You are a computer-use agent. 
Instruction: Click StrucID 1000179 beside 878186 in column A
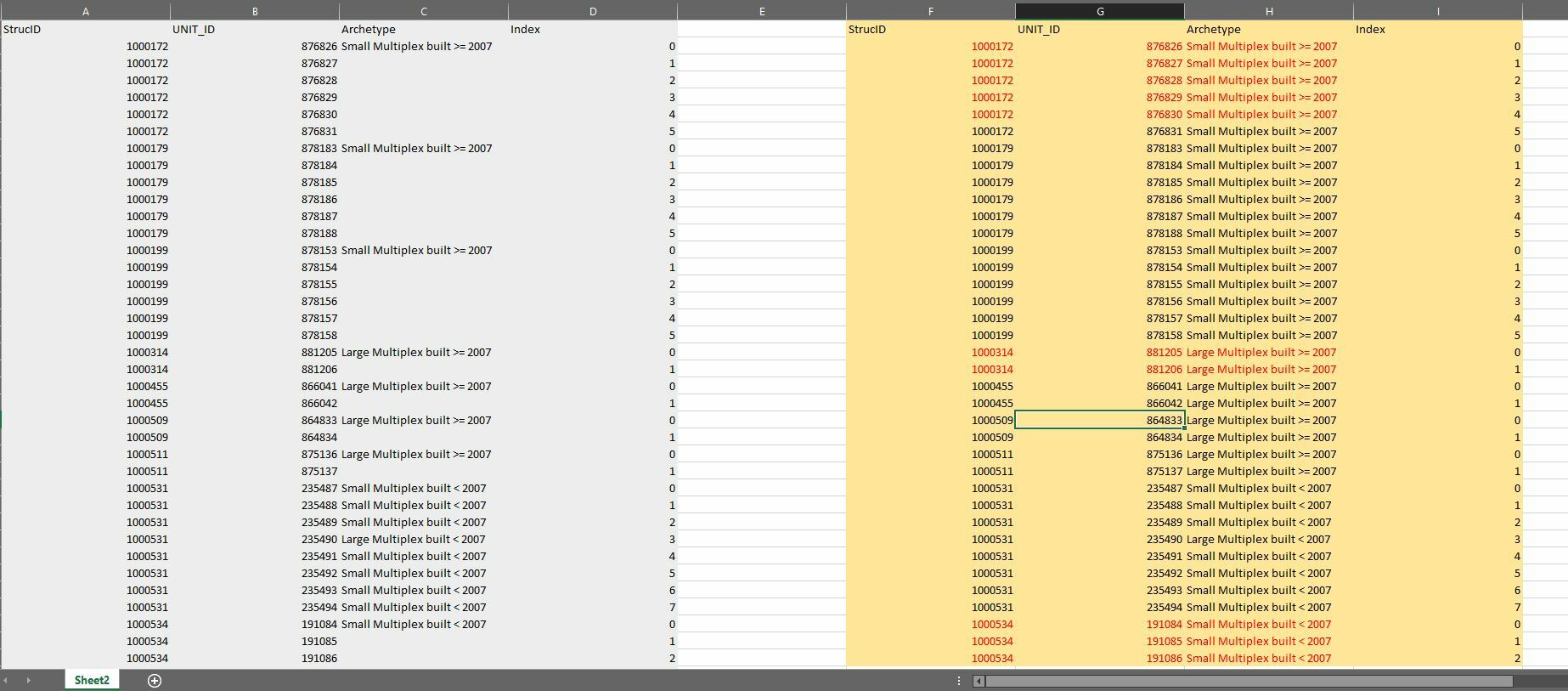86,199
